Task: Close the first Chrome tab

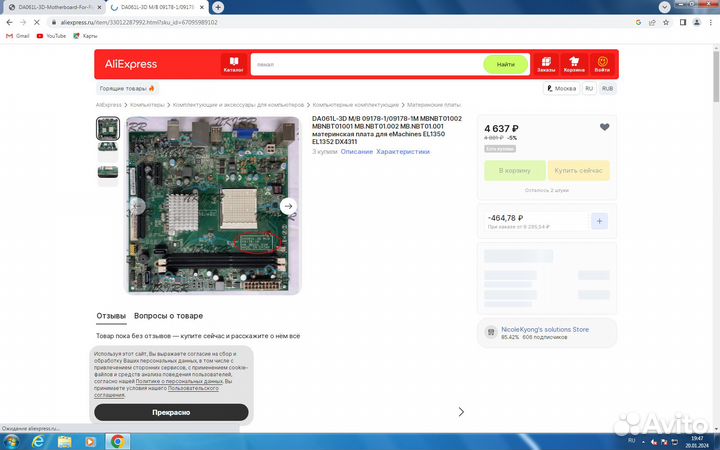Action: (99, 7)
